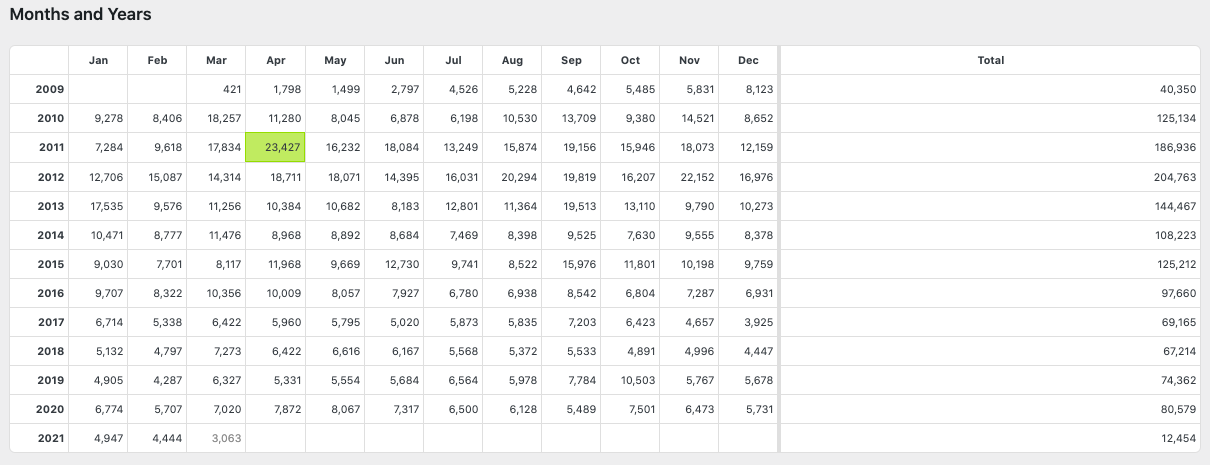The image size is (1210, 465).
Task: Click the 2016 row header
Action: coord(50,293)
